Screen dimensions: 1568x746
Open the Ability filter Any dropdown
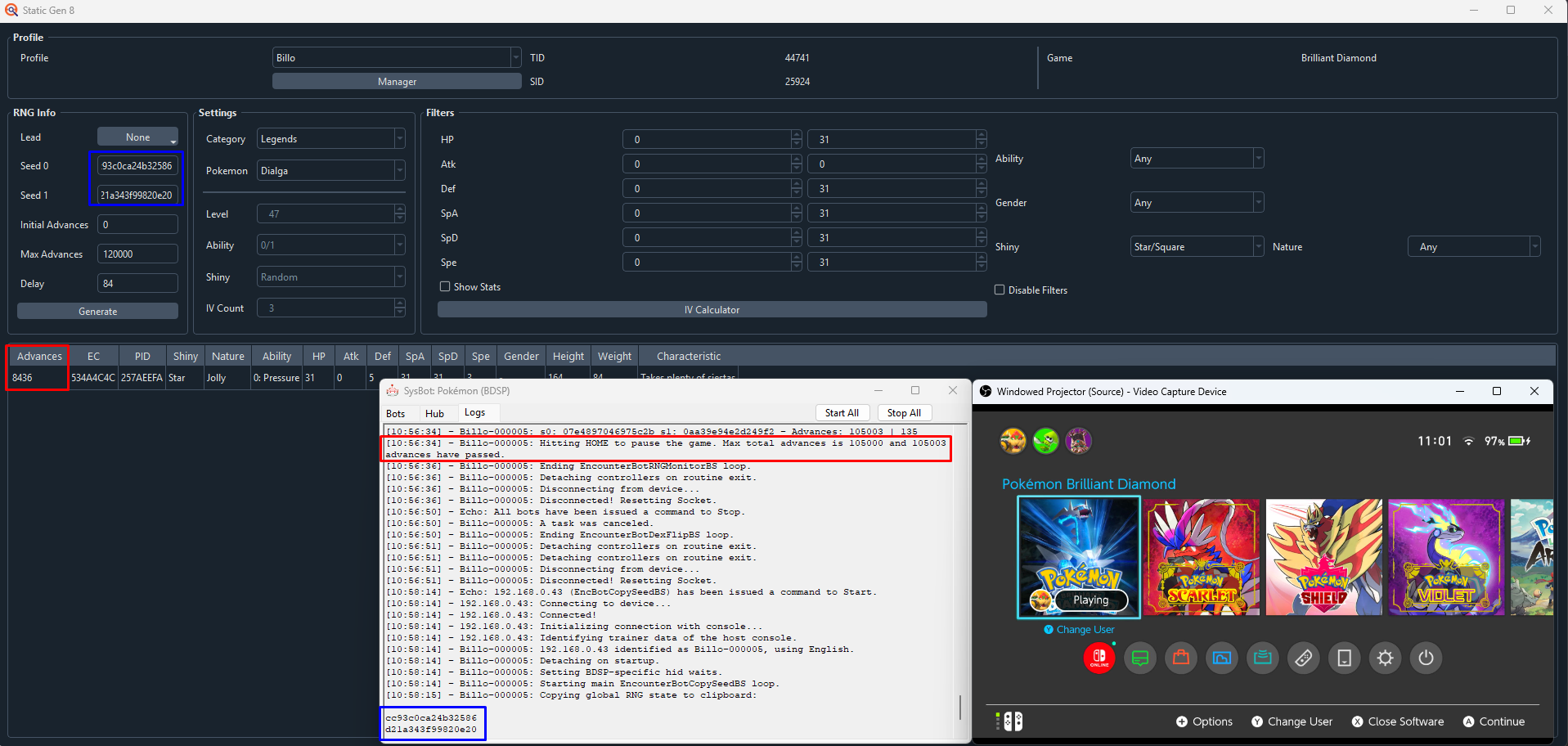1197,158
